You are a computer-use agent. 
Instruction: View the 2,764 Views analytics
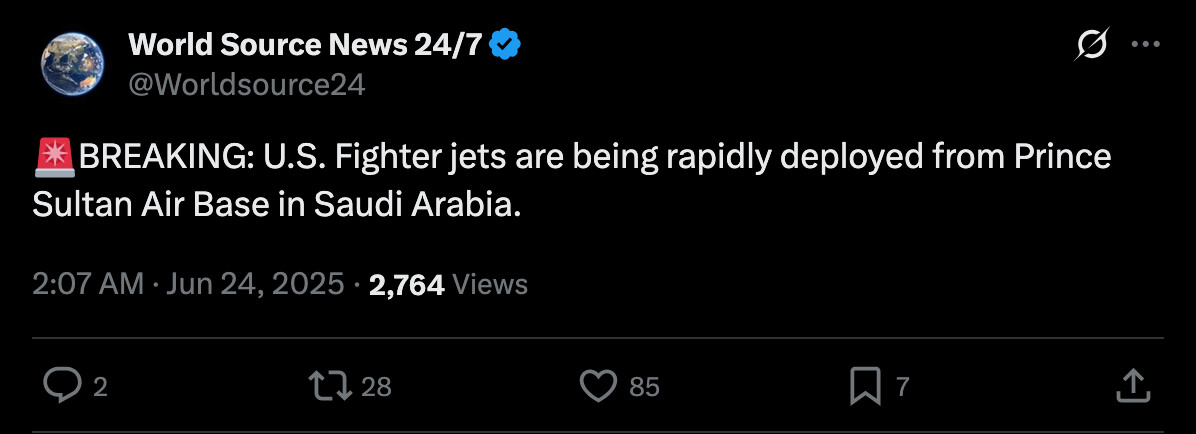click(448, 285)
